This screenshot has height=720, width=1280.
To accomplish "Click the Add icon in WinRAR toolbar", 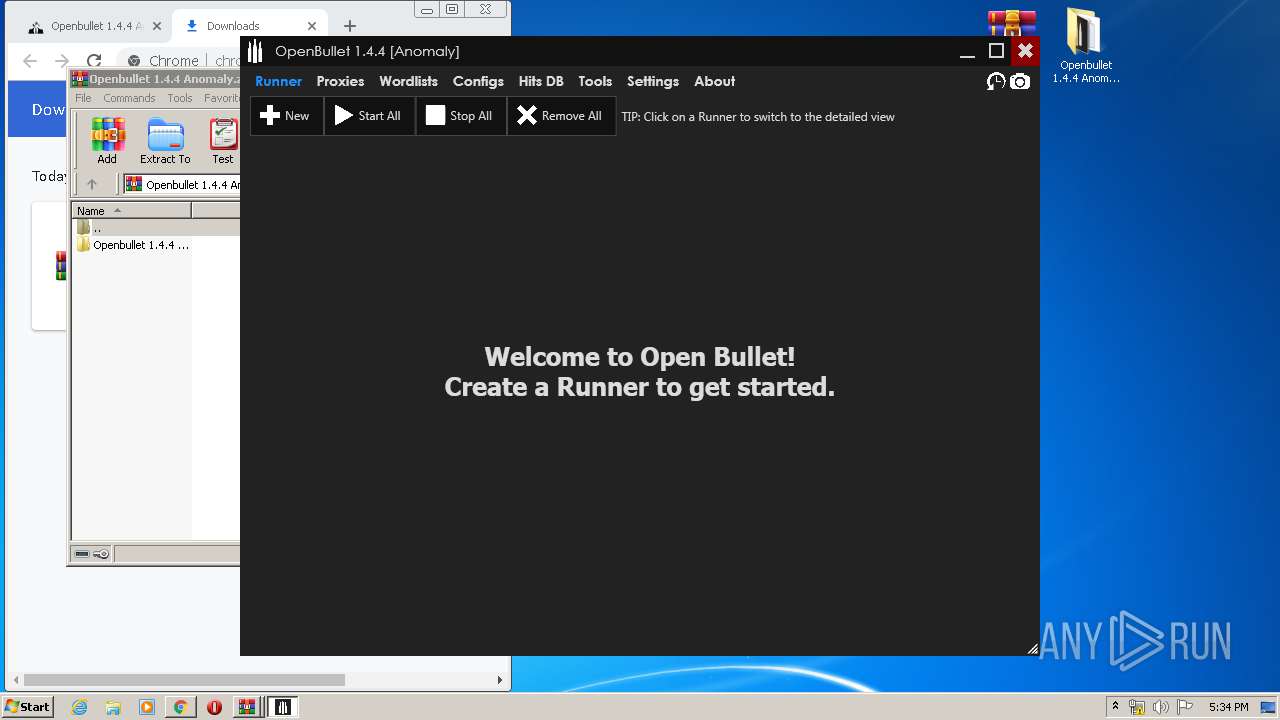I will [107, 141].
